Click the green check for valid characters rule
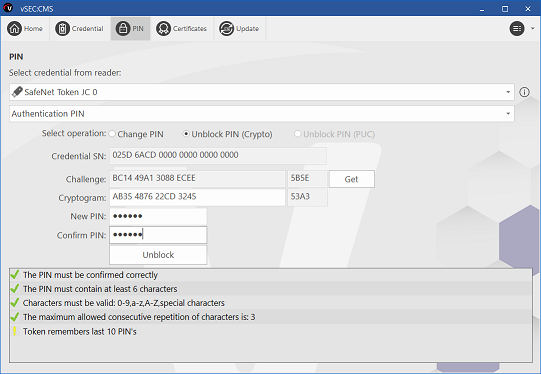 tap(14, 303)
